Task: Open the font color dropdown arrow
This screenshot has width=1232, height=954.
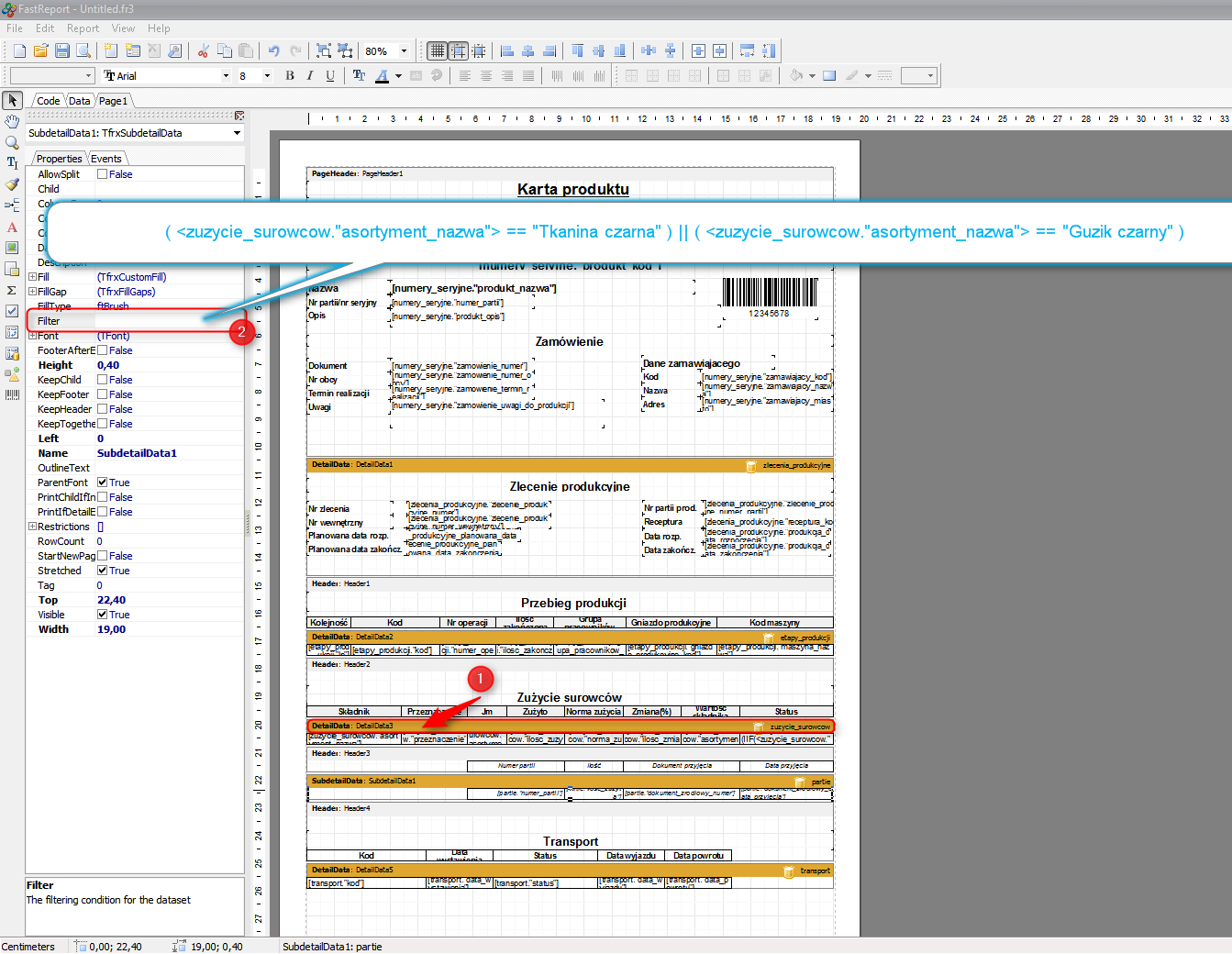Action: click(x=398, y=76)
